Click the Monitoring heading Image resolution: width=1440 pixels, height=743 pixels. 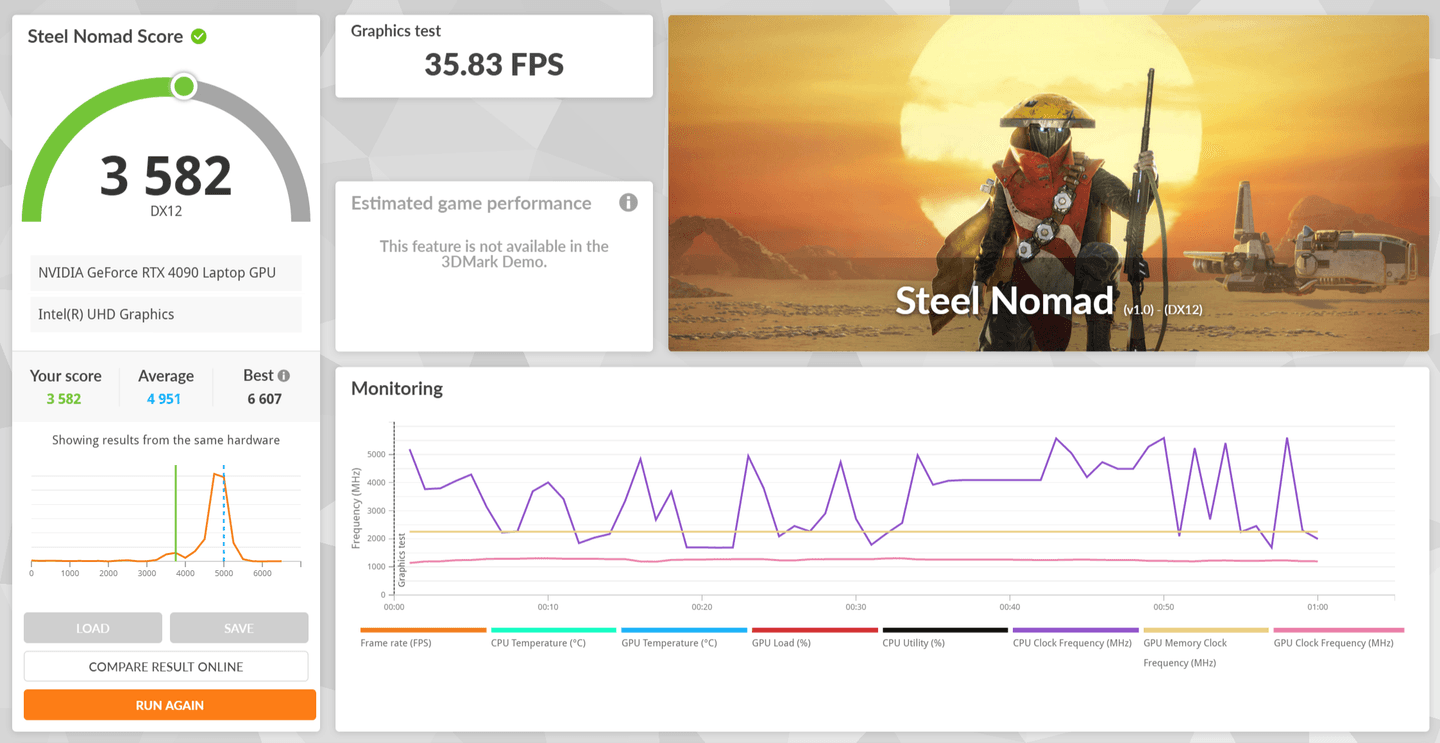tap(397, 388)
